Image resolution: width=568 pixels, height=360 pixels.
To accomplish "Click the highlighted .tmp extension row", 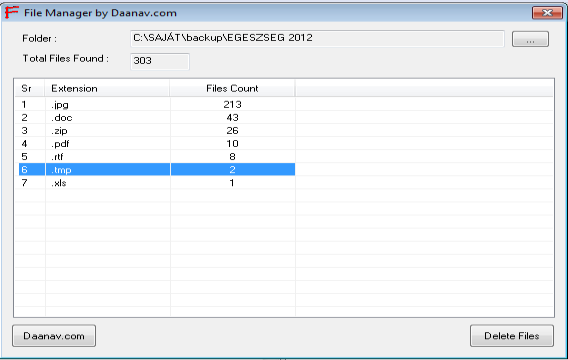I will (157, 169).
